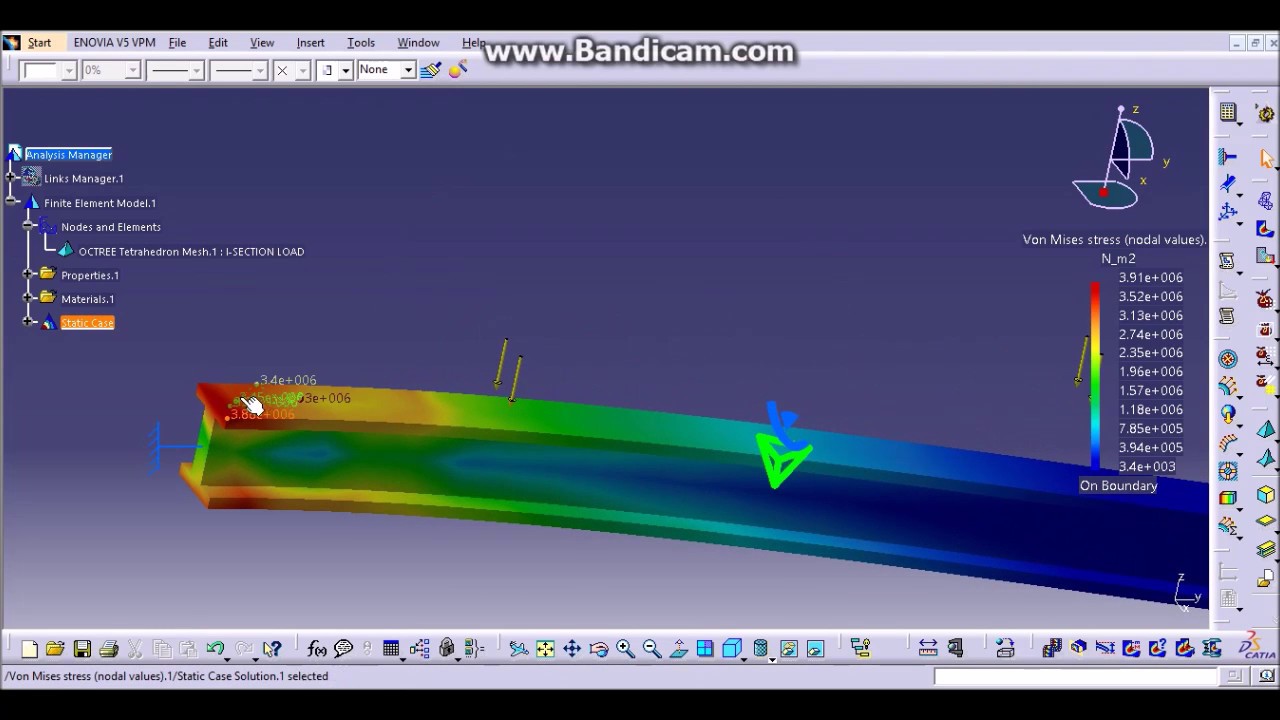Click the Materials.1 label

pyautogui.click(x=88, y=299)
